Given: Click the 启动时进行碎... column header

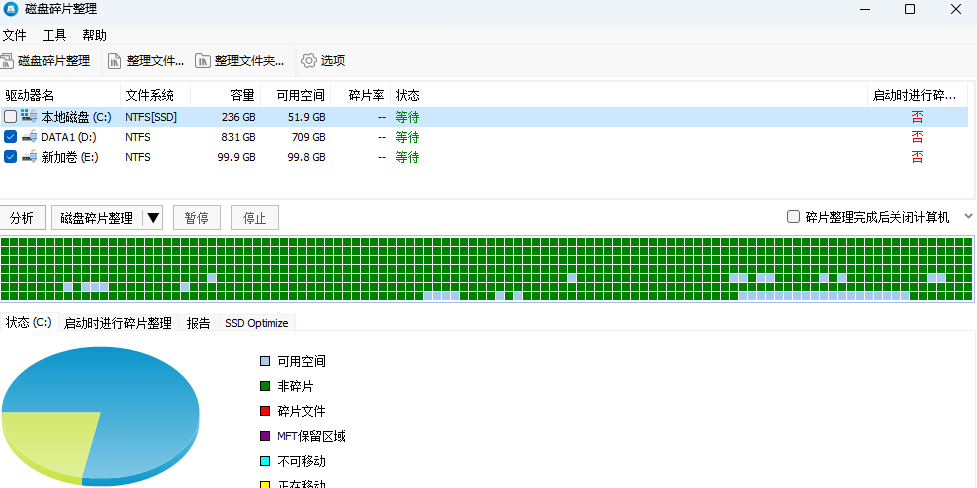Looking at the screenshot, I should 917,95.
